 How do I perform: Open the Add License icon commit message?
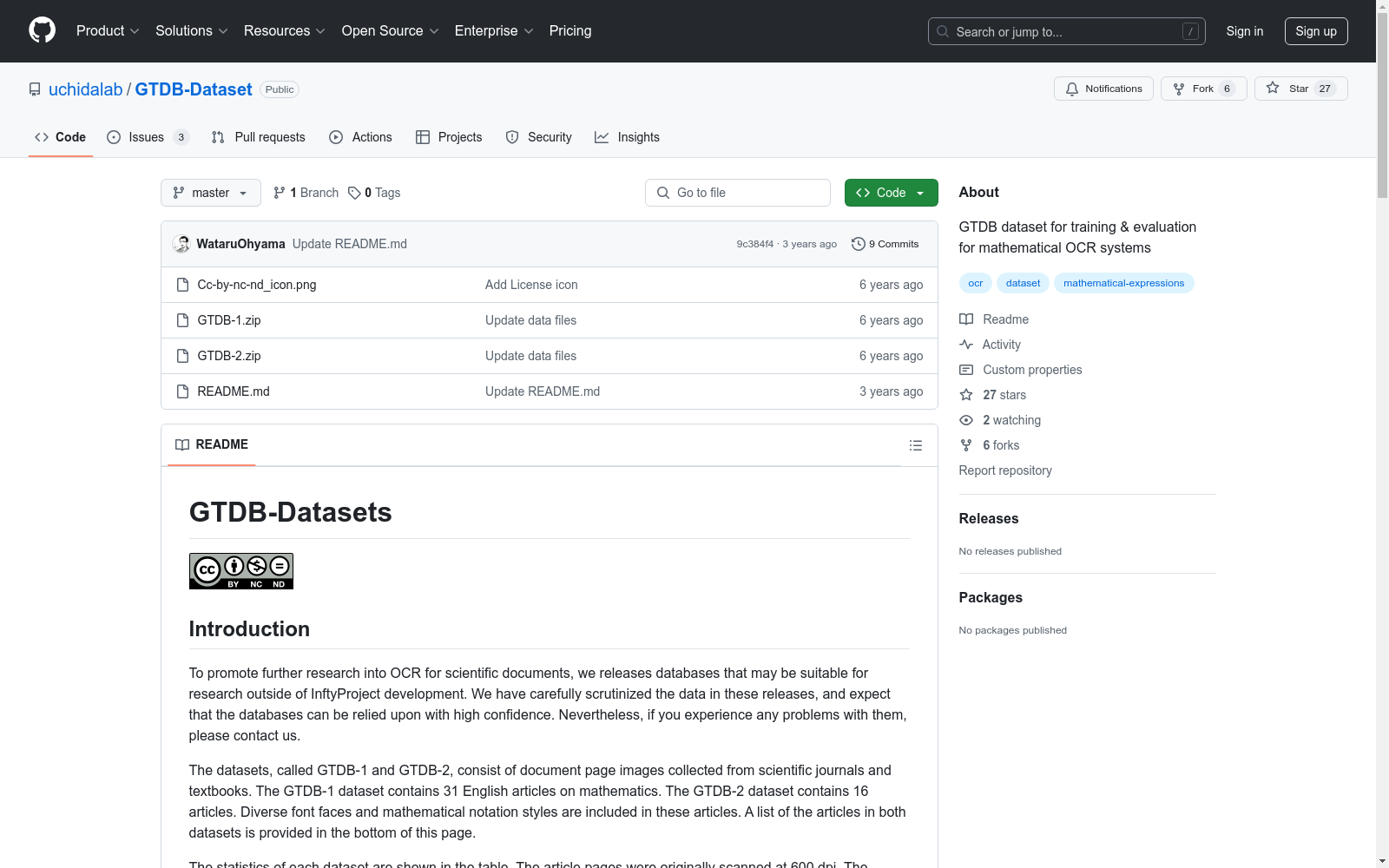click(x=531, y=285)
